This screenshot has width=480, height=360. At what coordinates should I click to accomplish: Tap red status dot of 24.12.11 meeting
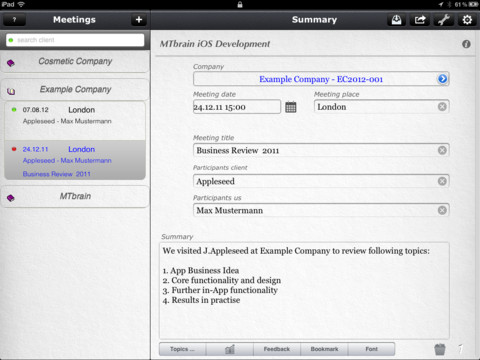pos(14,149)
